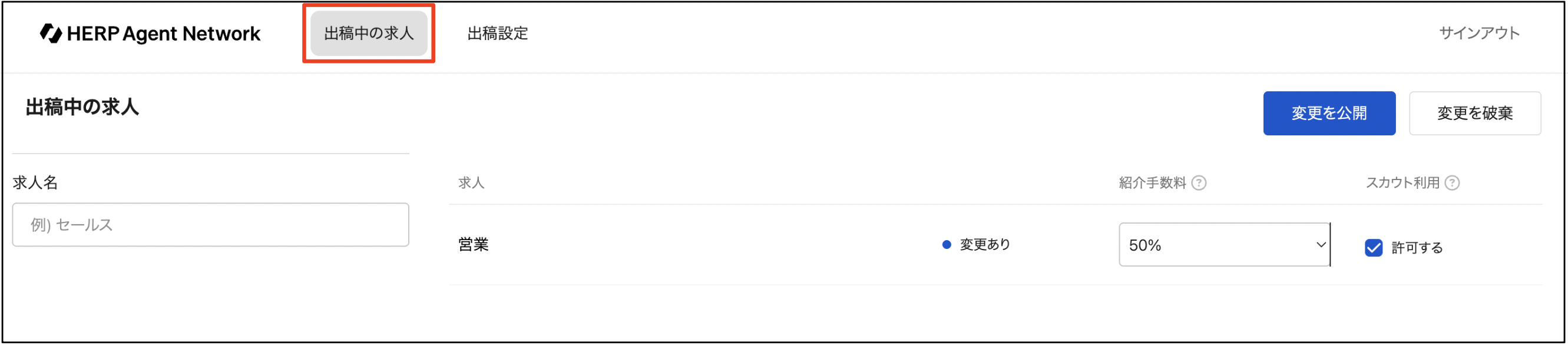
Task: Click the スカウト利用 column header text
Action: [1402, 183]
